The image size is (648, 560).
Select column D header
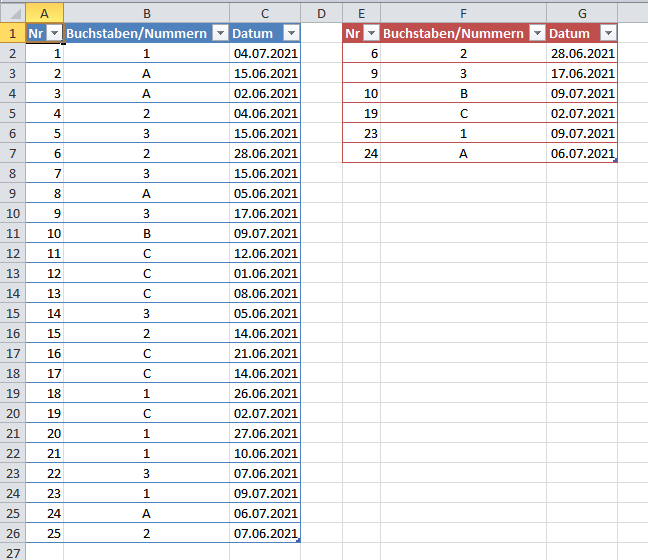[x=322, y=13]
